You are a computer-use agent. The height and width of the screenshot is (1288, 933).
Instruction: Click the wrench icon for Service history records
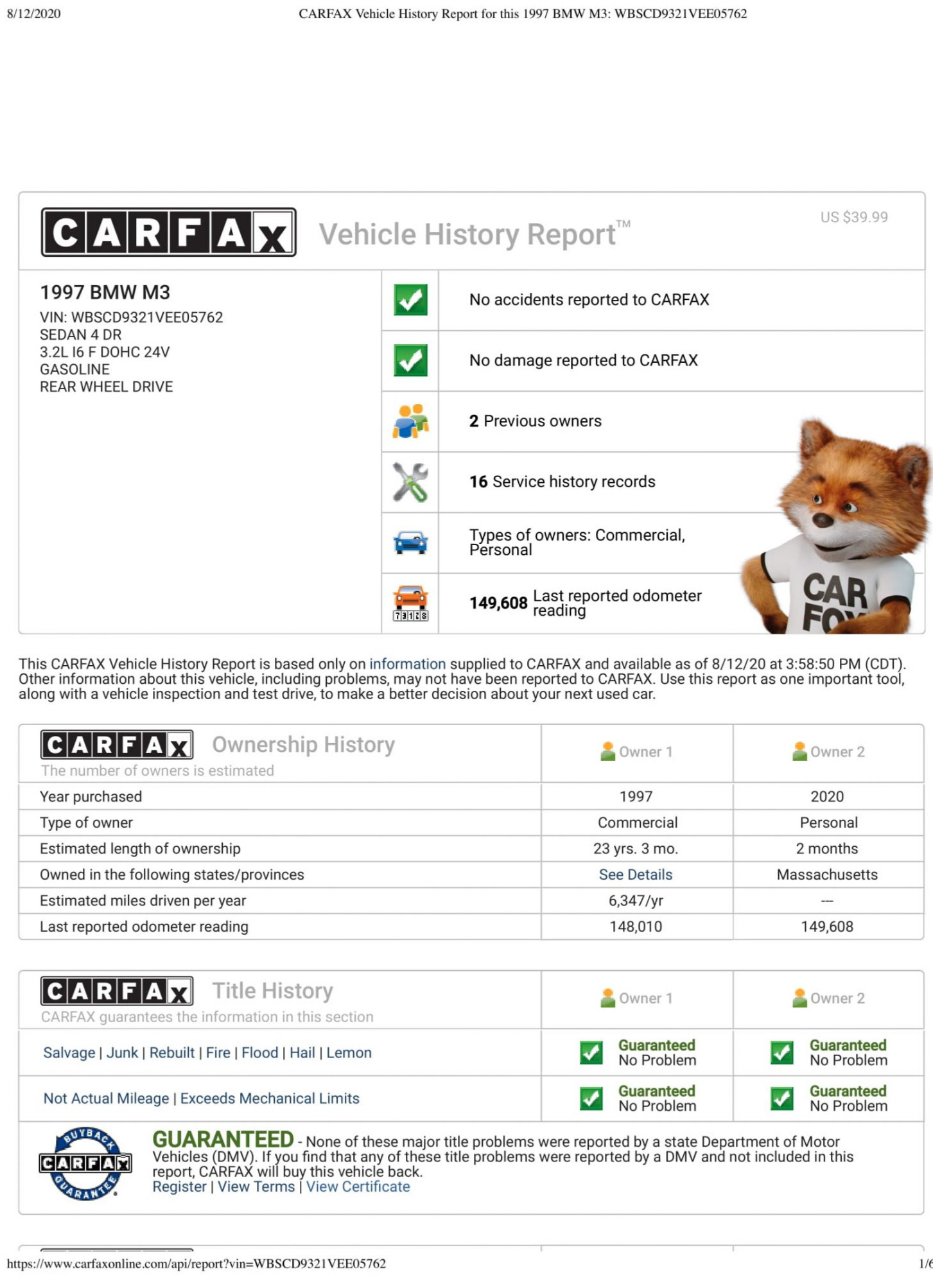(410, 482)
